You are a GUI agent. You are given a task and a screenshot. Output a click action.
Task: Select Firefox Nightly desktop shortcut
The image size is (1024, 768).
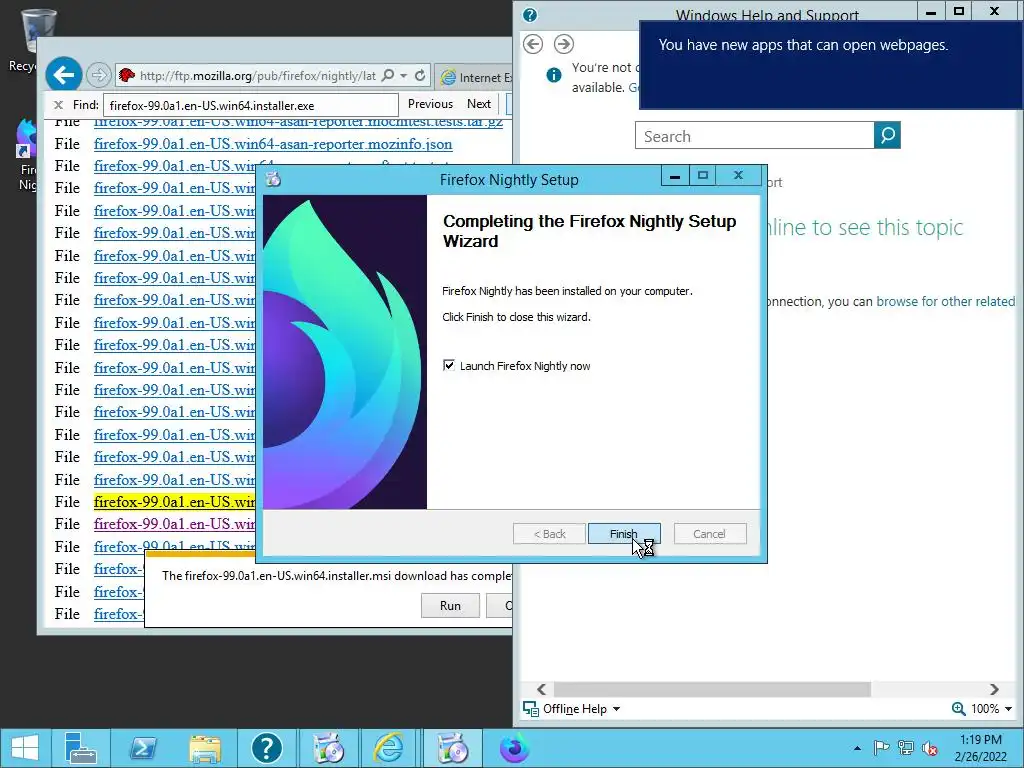[27, 155]
